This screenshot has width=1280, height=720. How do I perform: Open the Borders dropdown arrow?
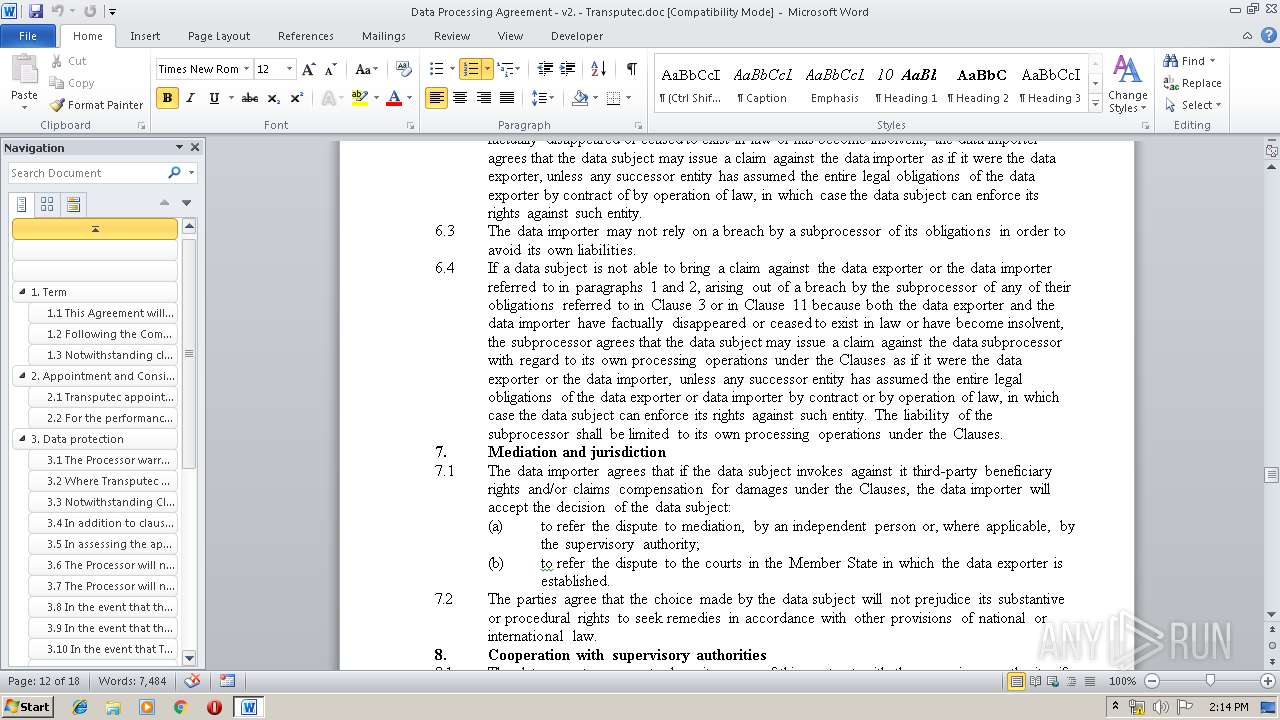[627, 98]
